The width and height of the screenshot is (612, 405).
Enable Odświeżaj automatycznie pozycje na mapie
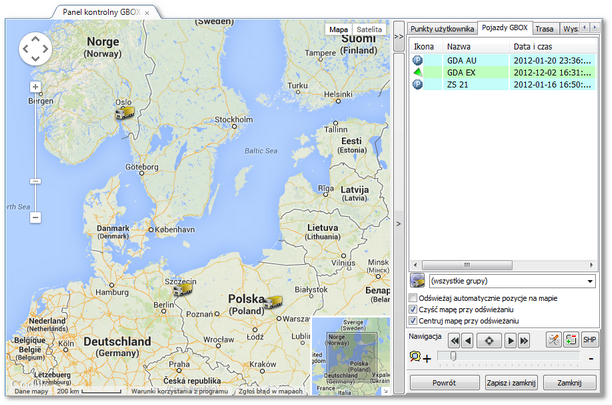tap(413, 298)
